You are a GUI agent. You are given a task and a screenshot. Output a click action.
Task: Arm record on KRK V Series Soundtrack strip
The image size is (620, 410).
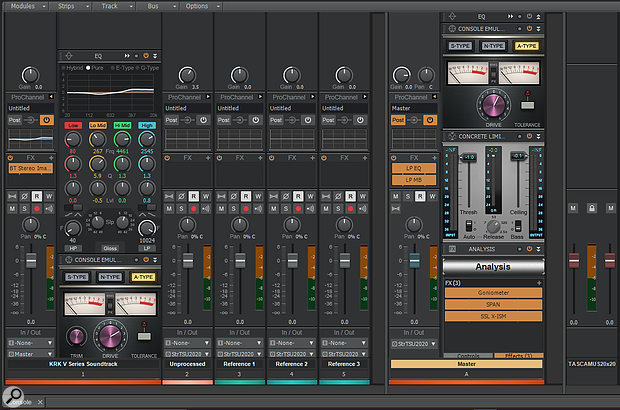pos(37,208)
